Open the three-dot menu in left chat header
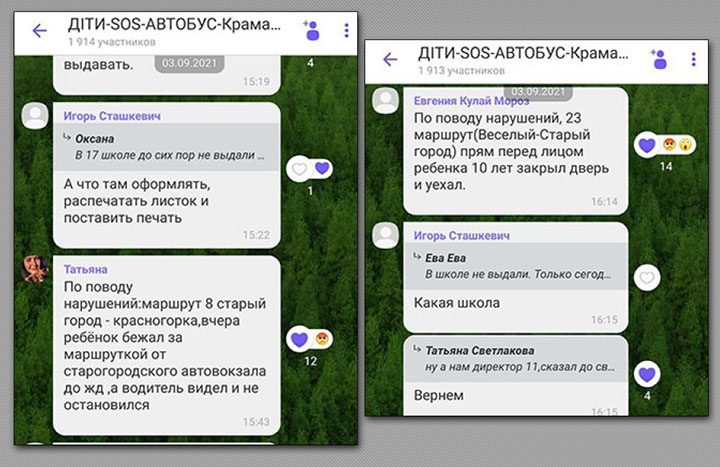Viewport: 720px width, 467px height. coord(346,31)
